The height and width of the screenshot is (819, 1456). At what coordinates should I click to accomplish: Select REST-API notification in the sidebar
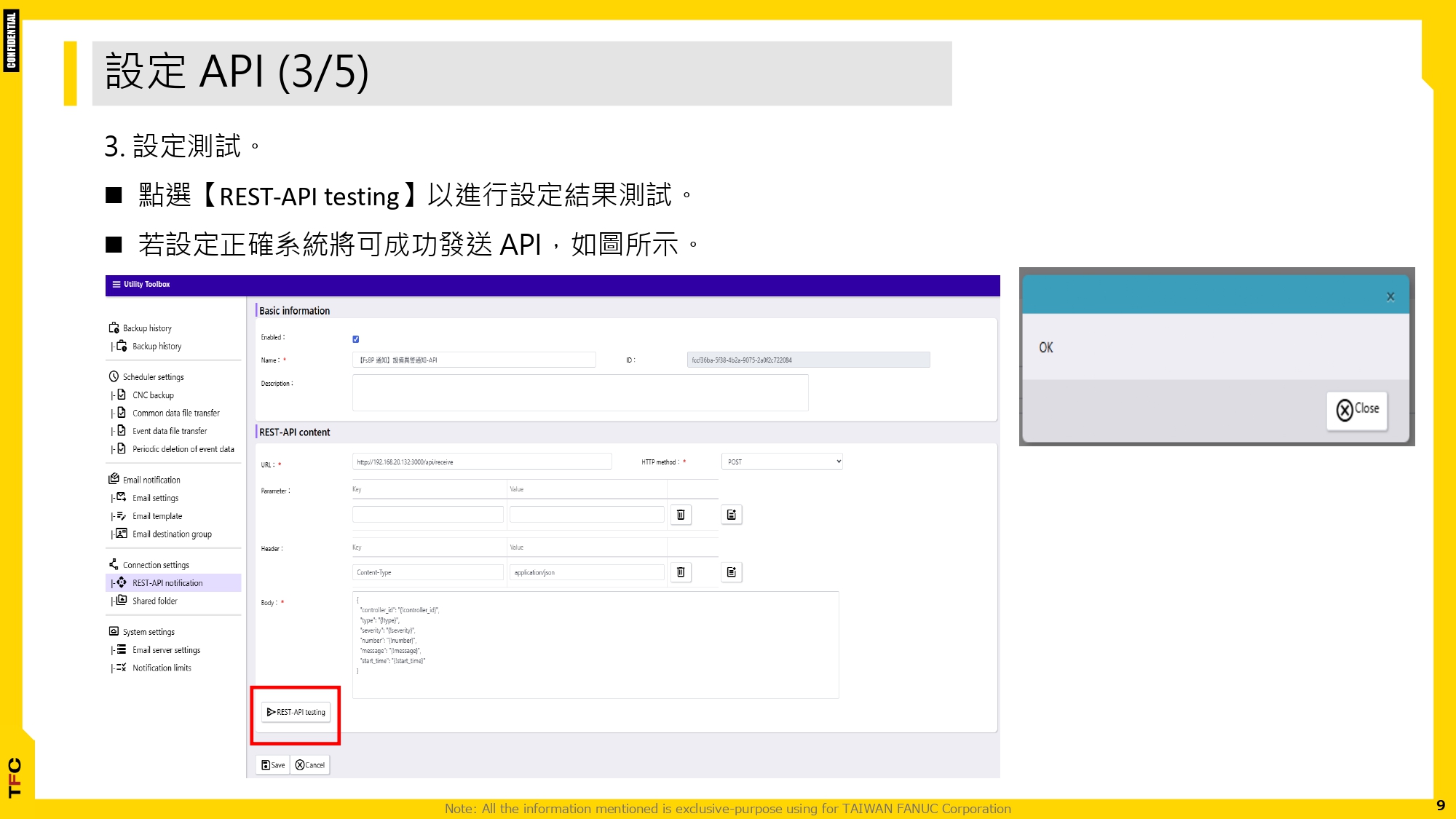tap(166, 582)
